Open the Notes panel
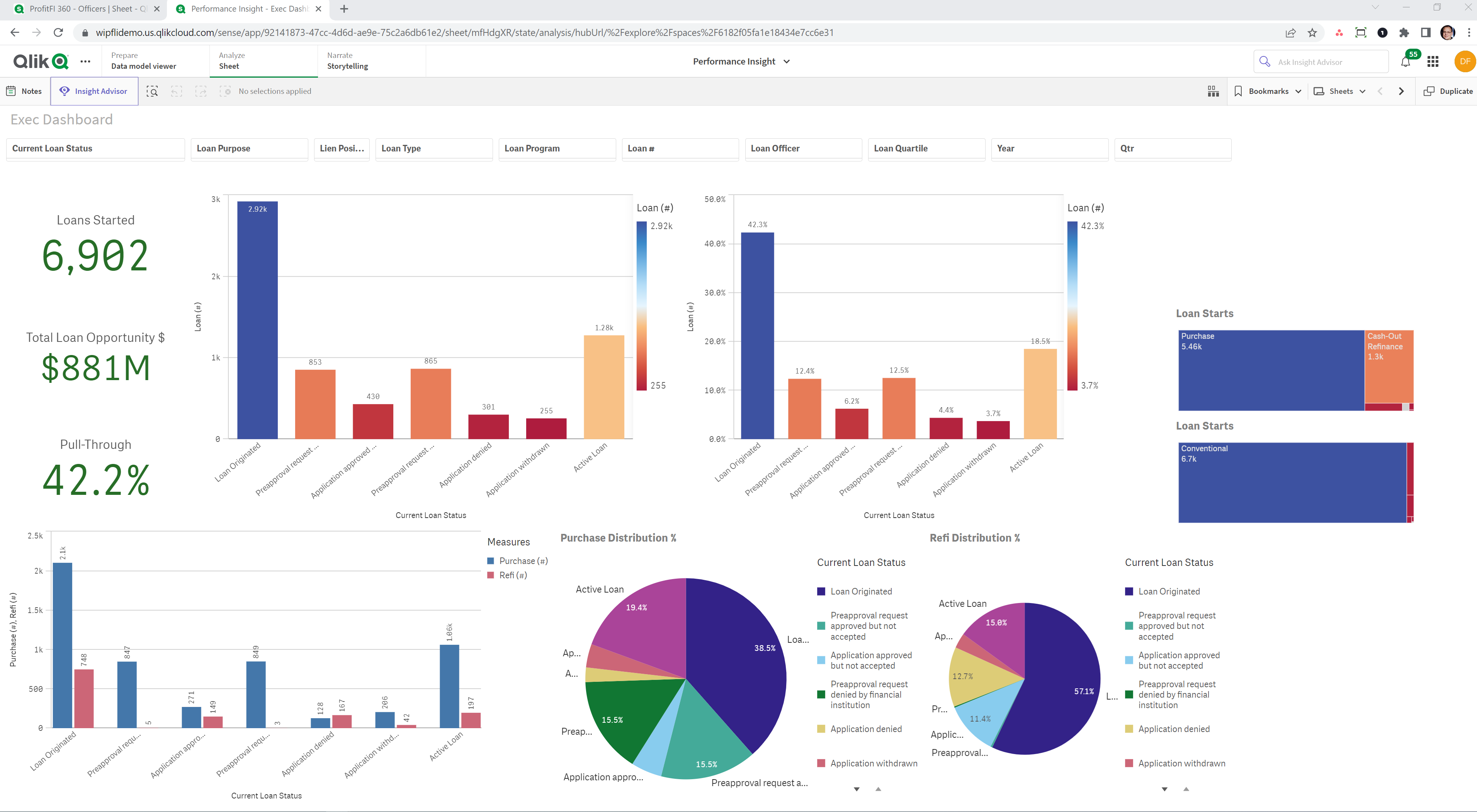This screenshot has width=1477, height=812. click(24, 91)
